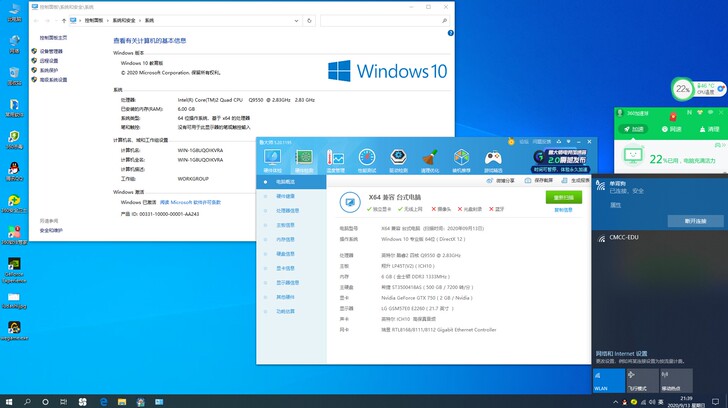Click the refresh button beside address bar
728x408 pixels.
pyautogui.click(x=309, y=20)
